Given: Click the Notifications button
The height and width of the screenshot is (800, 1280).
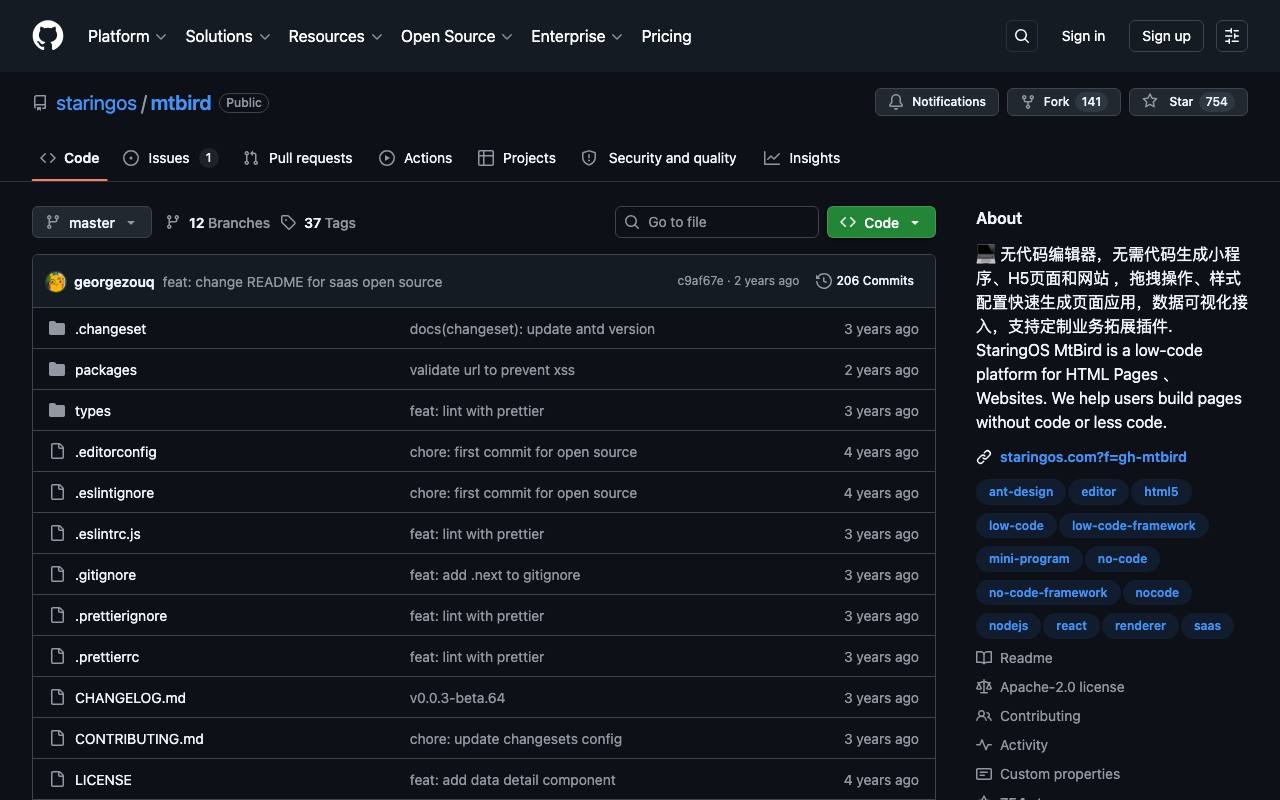Looking at the screenshot, I should pyautogui.click(x=937, y=102).
